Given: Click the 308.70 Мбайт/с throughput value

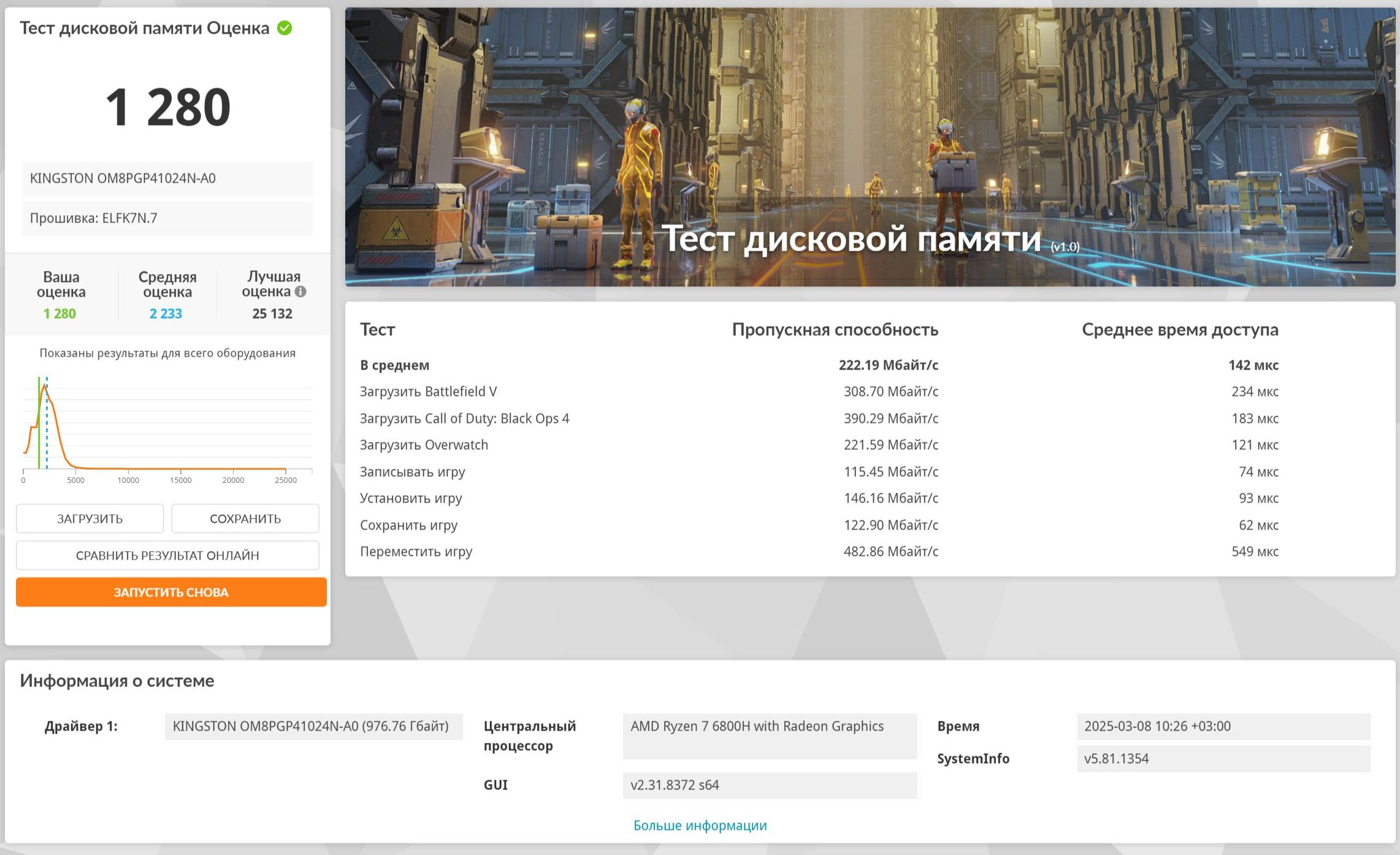Looking at the screenshot, I should (x=891, y=392).
